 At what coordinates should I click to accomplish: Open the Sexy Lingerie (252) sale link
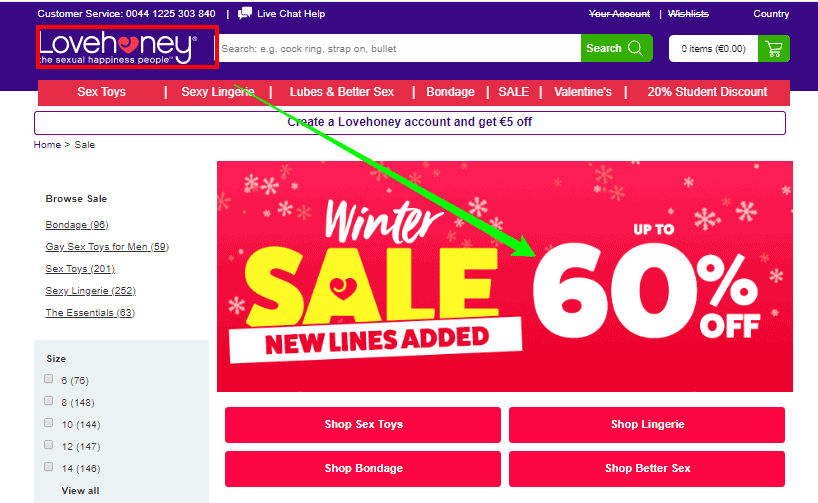[x=90, y=291]
